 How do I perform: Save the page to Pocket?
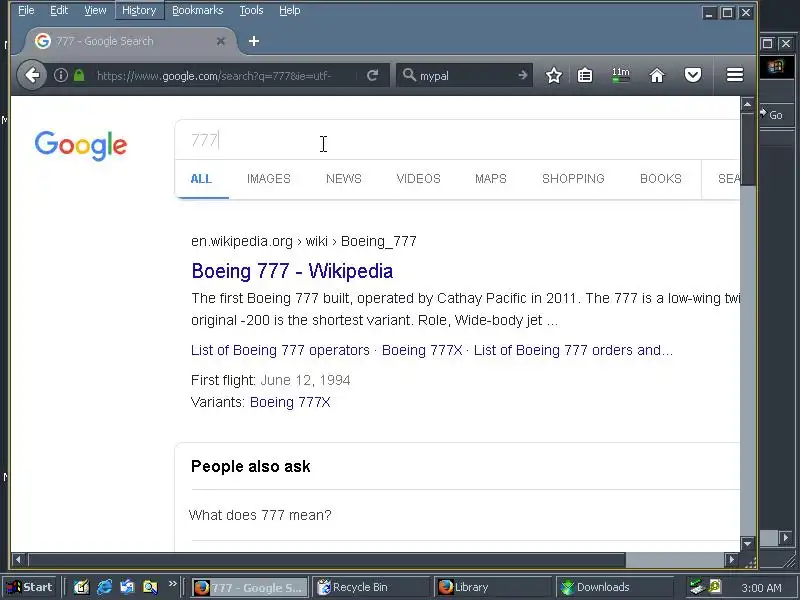click(x=692, y=76)
